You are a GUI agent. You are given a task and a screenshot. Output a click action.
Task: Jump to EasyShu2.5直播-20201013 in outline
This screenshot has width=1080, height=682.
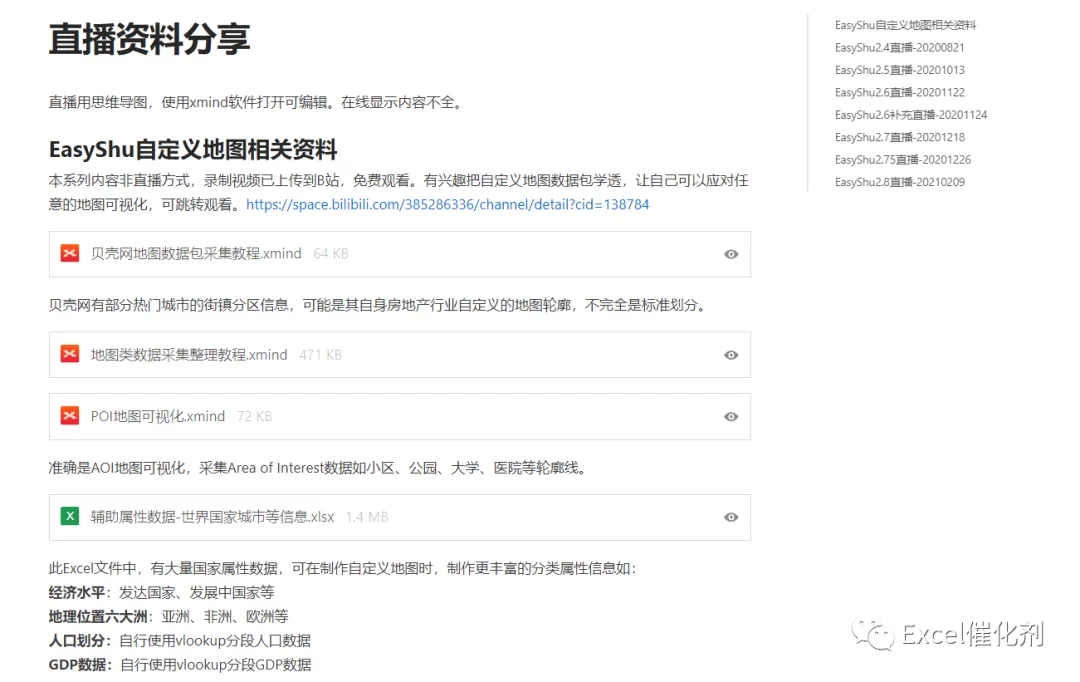click(x=900, y=70)
